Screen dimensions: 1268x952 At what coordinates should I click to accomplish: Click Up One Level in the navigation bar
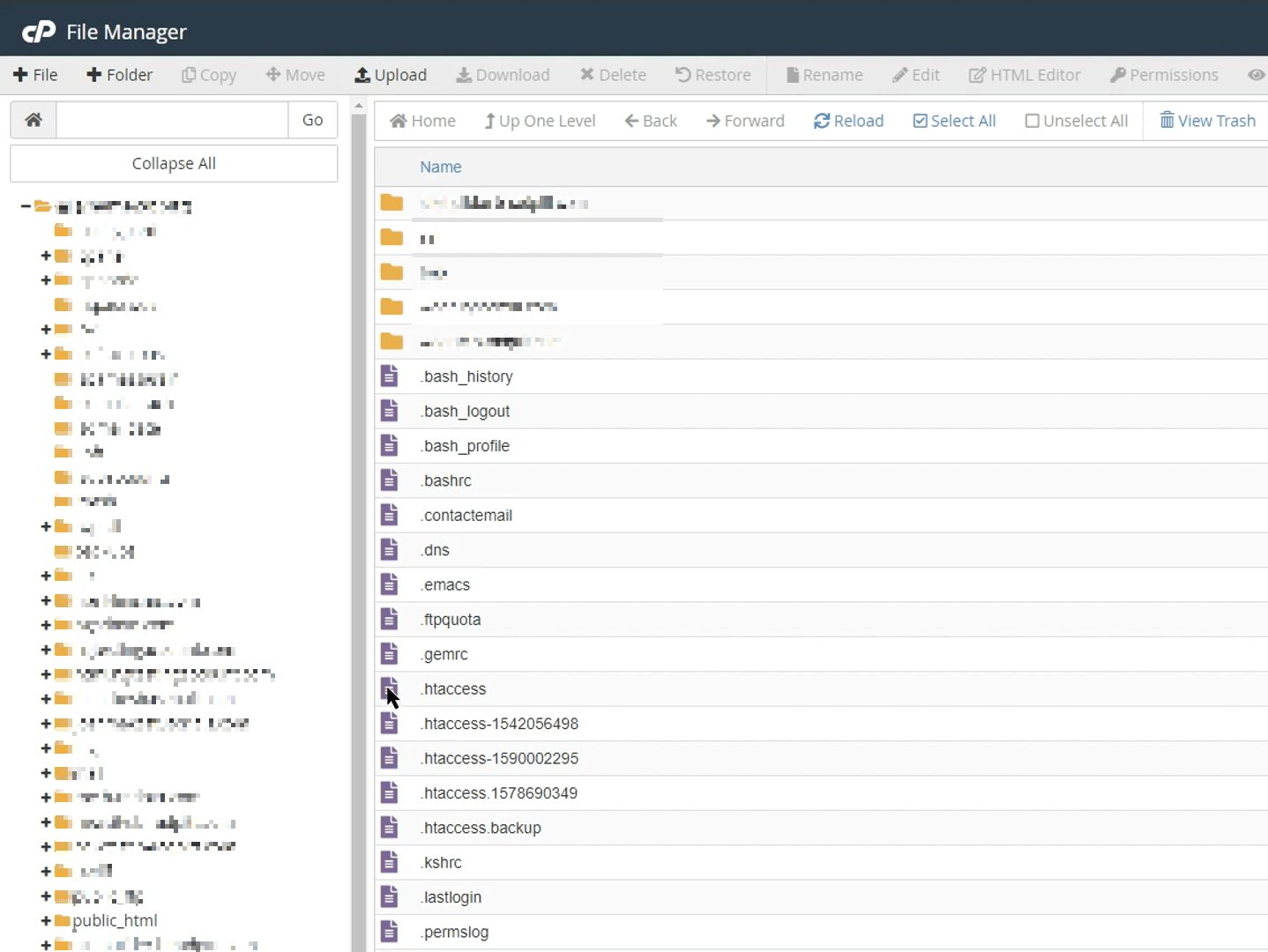(x=540, y=121)
